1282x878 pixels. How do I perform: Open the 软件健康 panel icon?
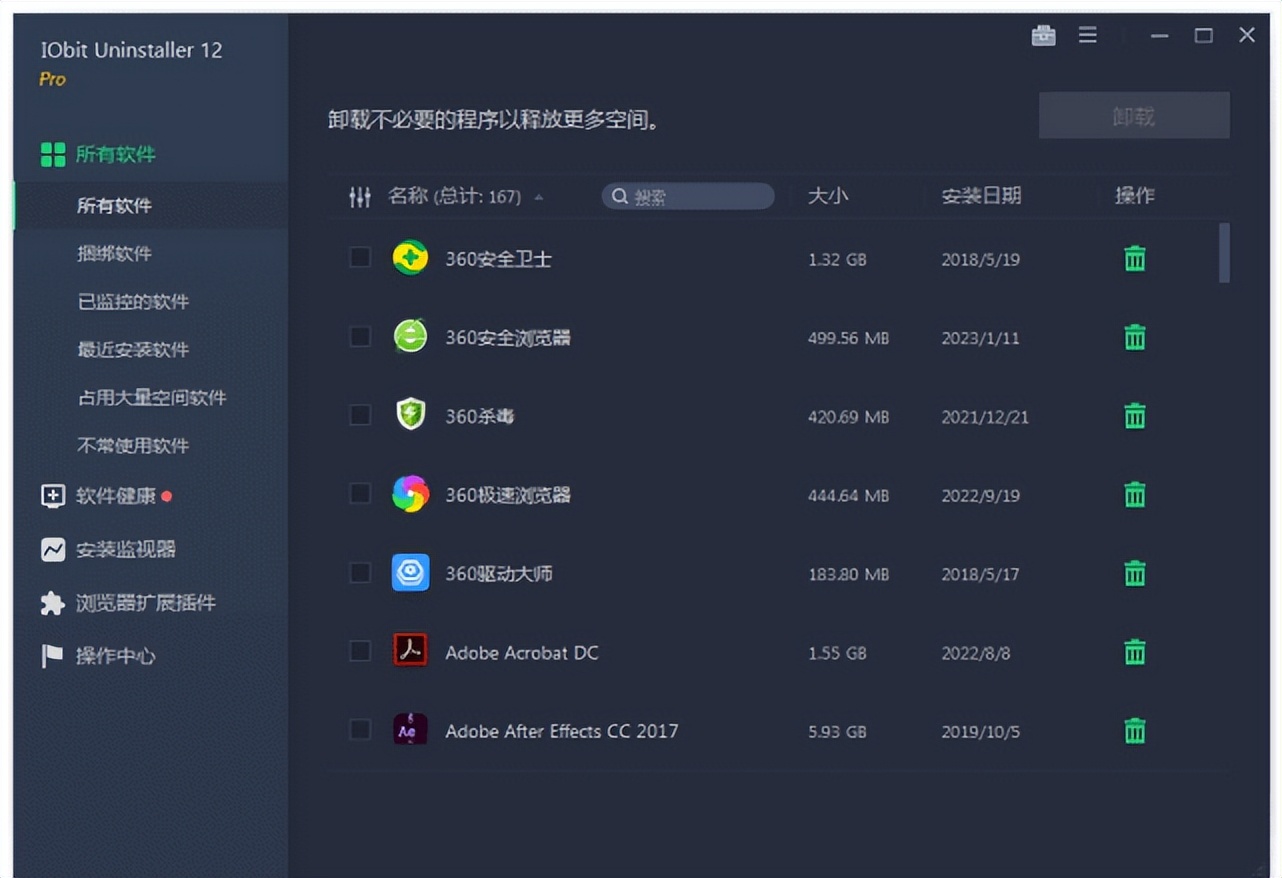pyautogui.click(x=51, y=495)
